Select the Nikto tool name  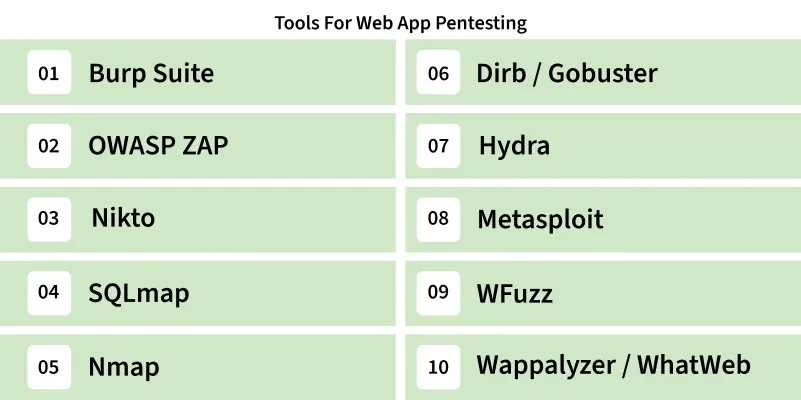pos(123,218)
